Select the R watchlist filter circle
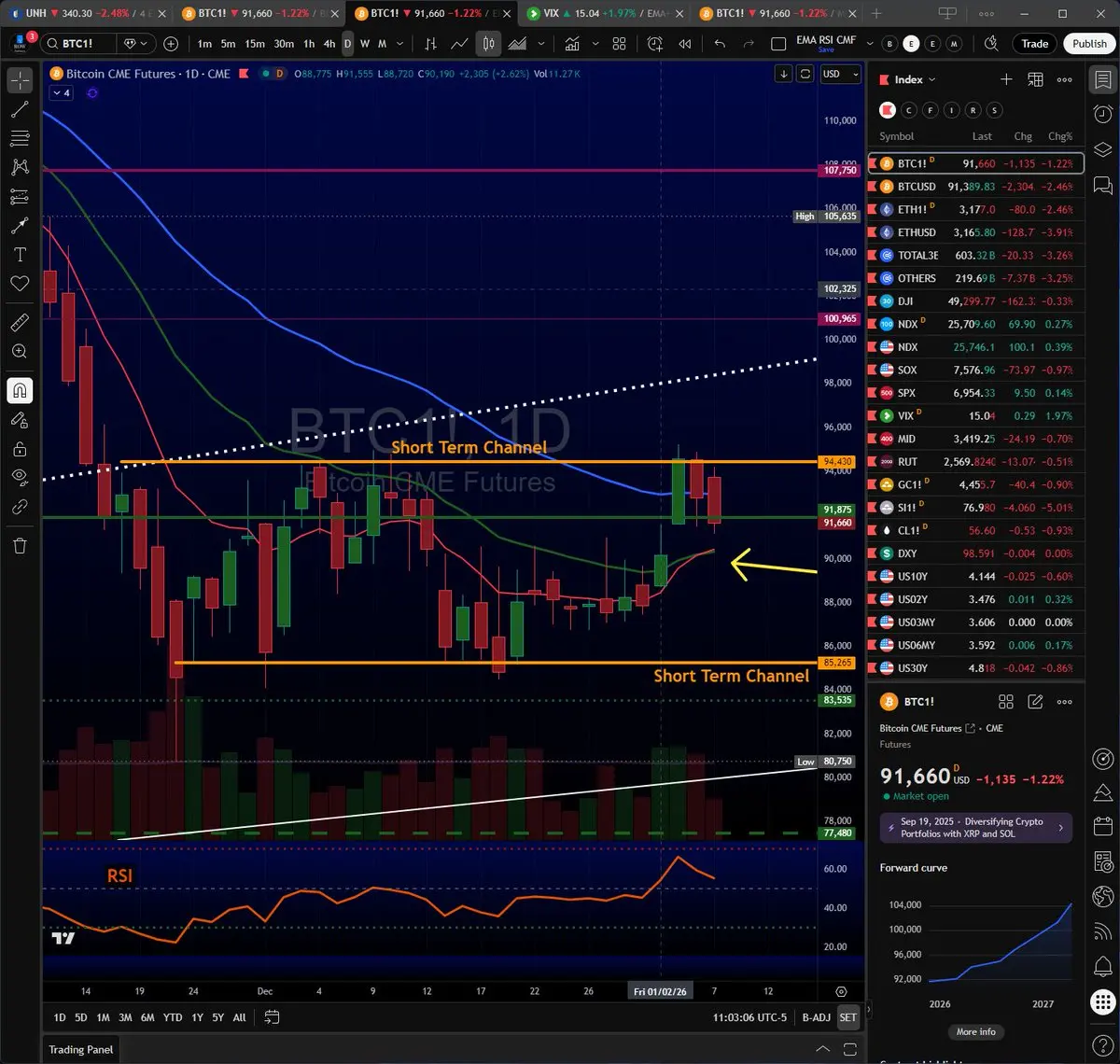The image size is (1120, 1064). 973,110
